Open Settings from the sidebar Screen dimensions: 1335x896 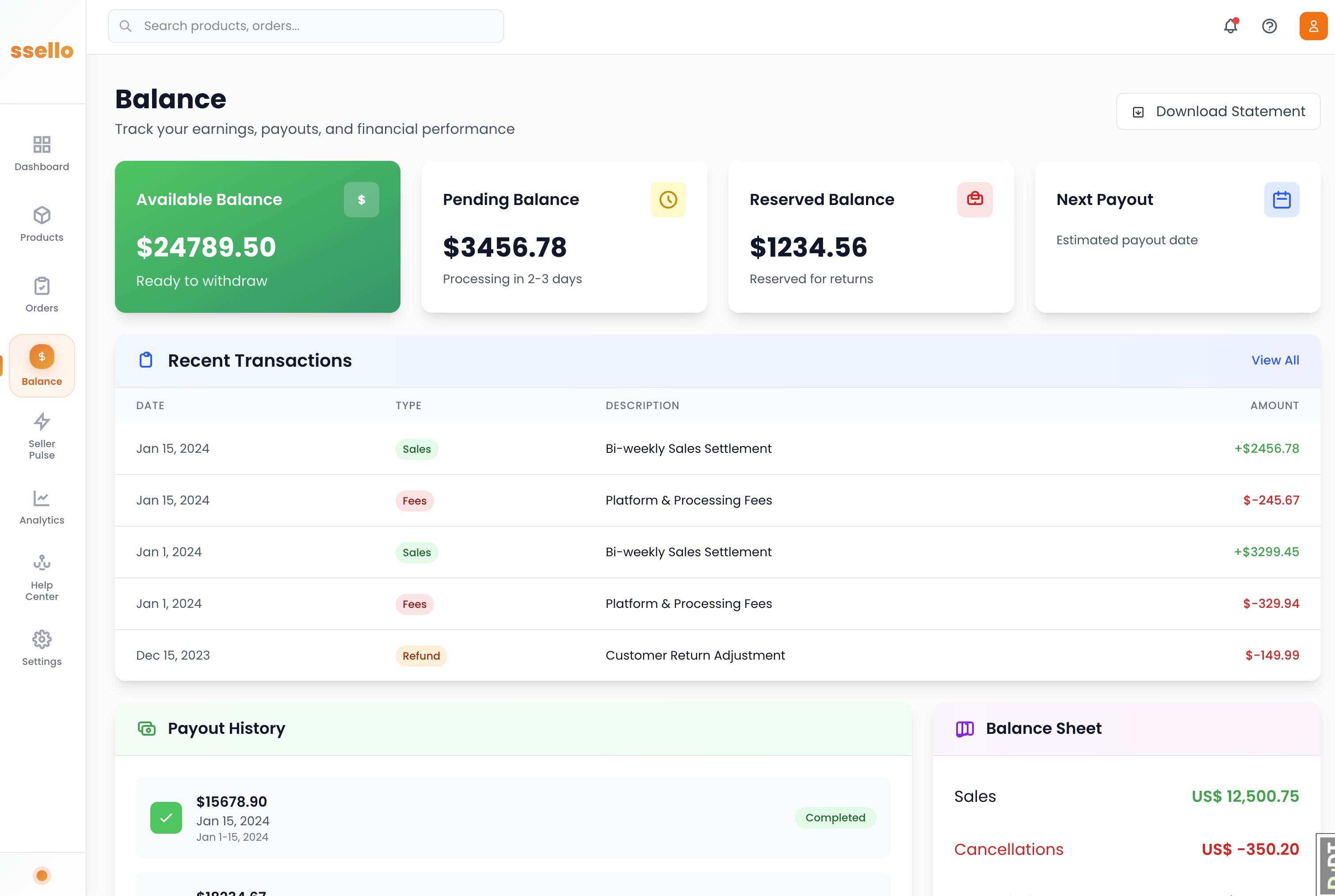click(42, 648)
